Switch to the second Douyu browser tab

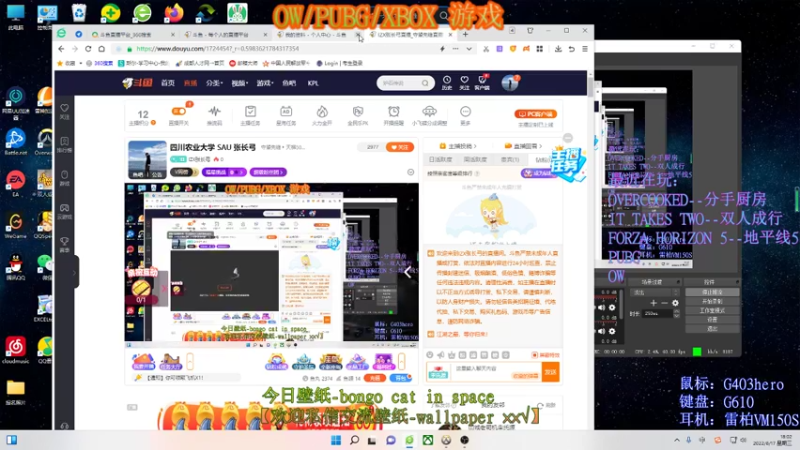pos(224,34)
